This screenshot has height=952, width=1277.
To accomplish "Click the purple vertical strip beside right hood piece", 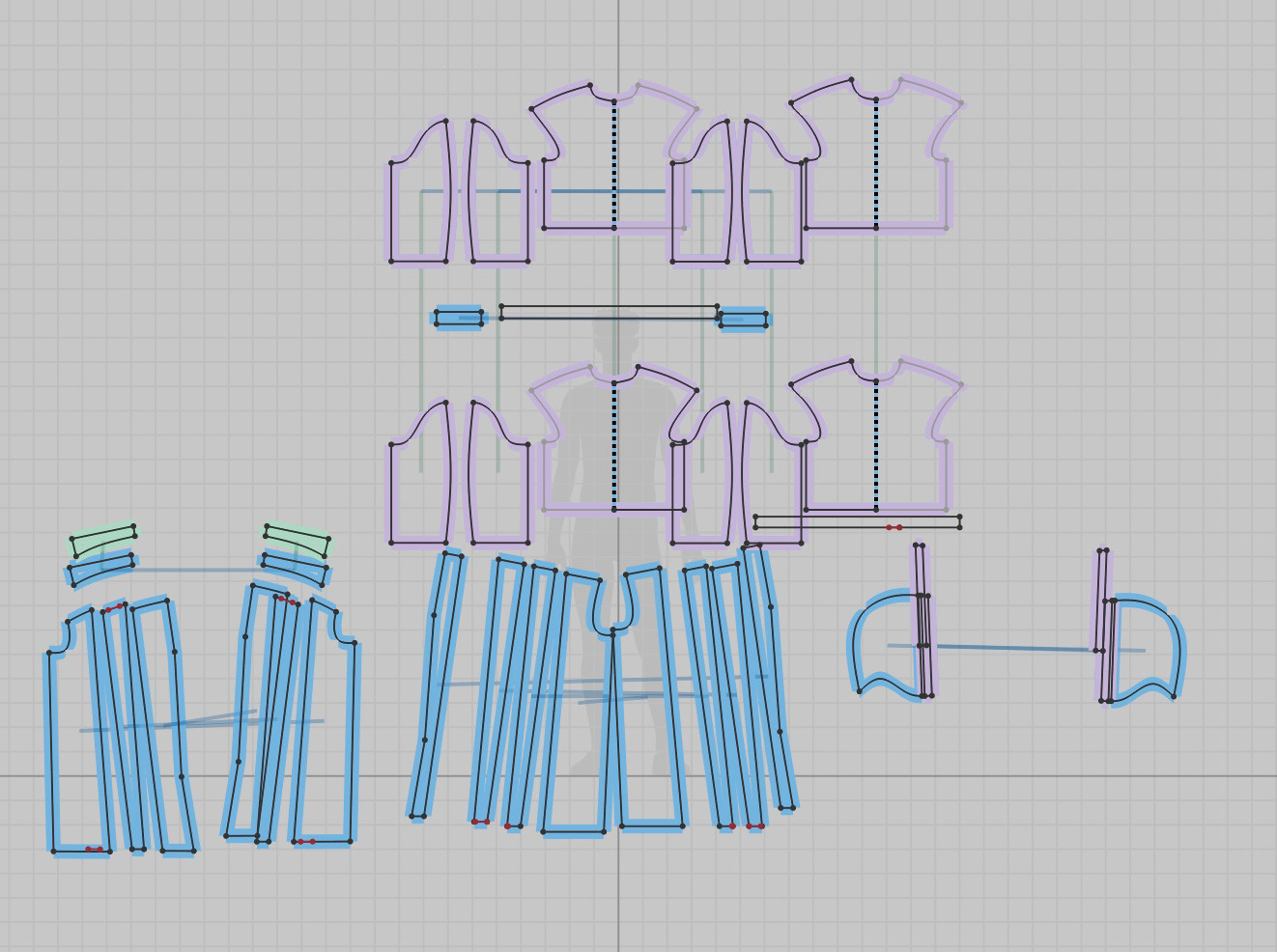I will point(1103,626).
